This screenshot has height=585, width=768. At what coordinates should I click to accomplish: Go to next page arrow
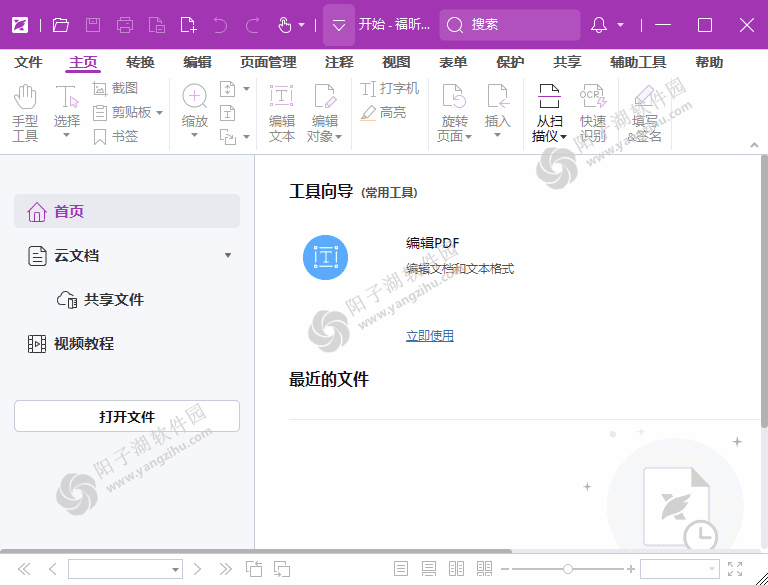pos(197,569)
